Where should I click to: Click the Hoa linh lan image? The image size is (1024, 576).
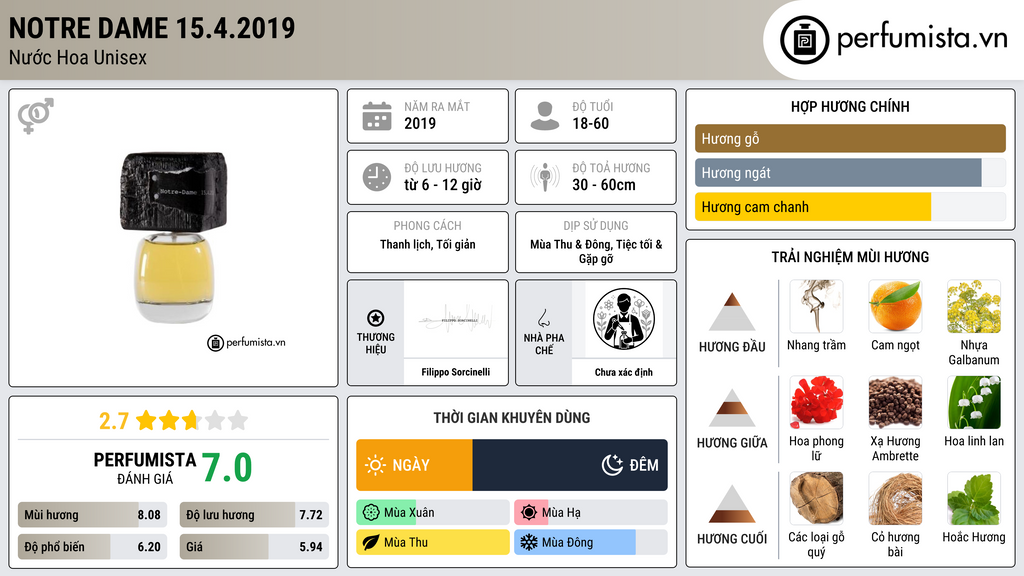coord(974,402)
